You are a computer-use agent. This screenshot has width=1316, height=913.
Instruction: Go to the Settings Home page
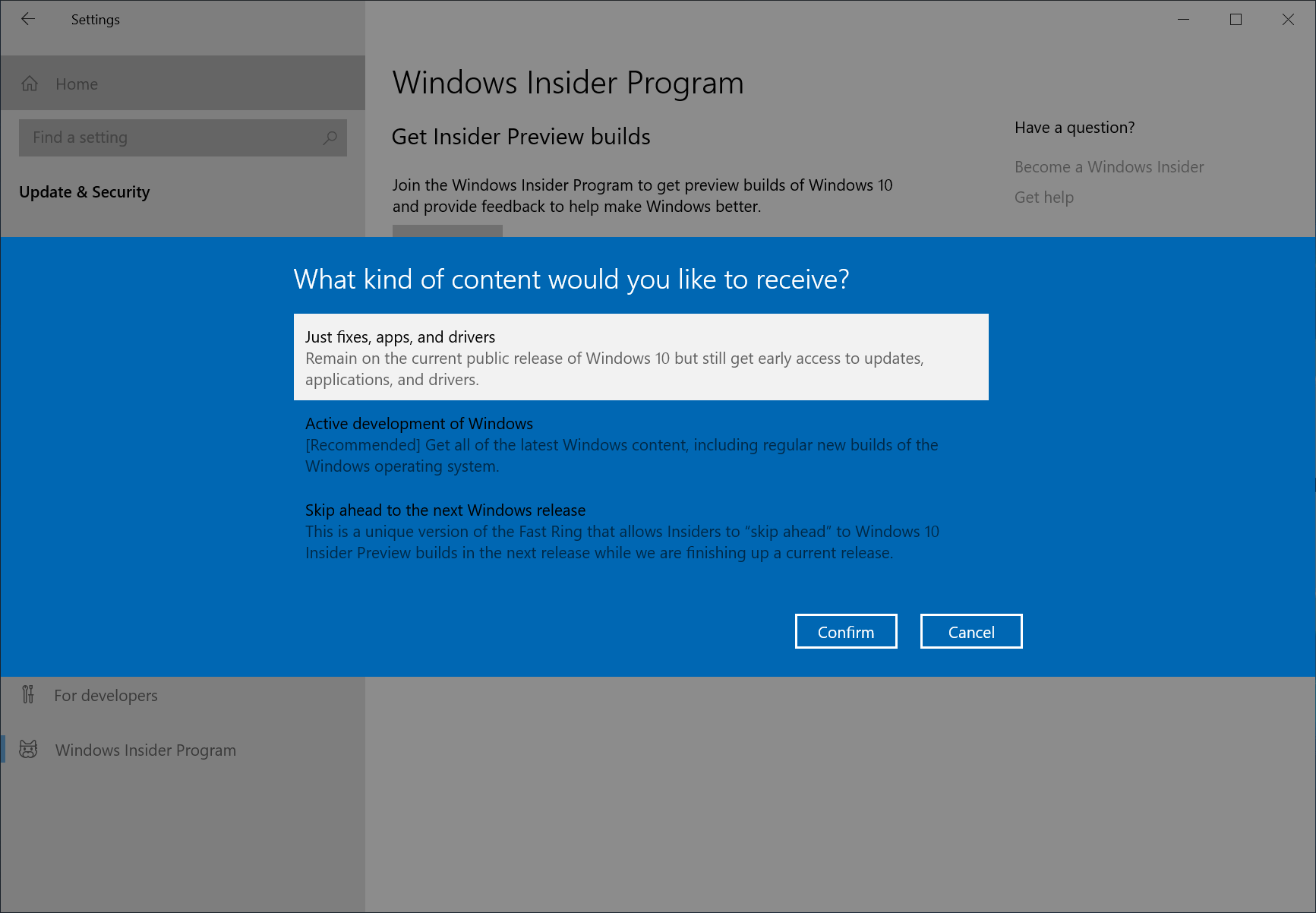pos(76,84)
